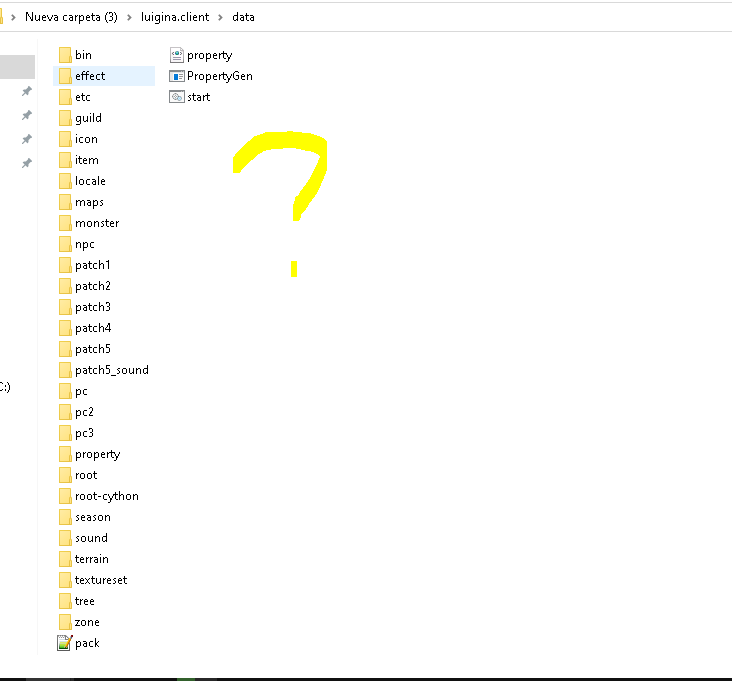
Task: Click the pc3 folder icon
Action: [65, 433]
